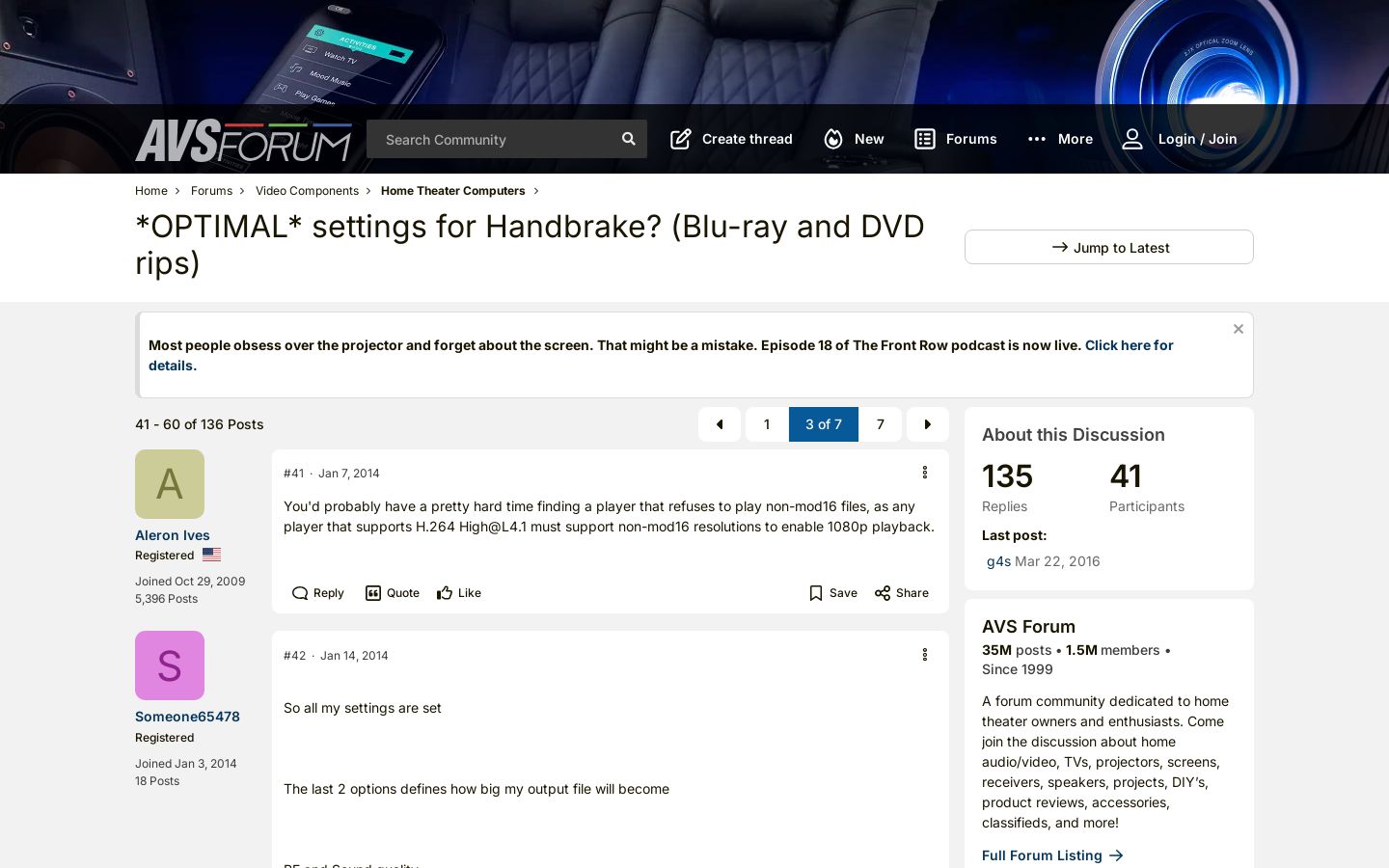Click the '5,396 Posts' text

pyautogui.click(x=166, y=599)
